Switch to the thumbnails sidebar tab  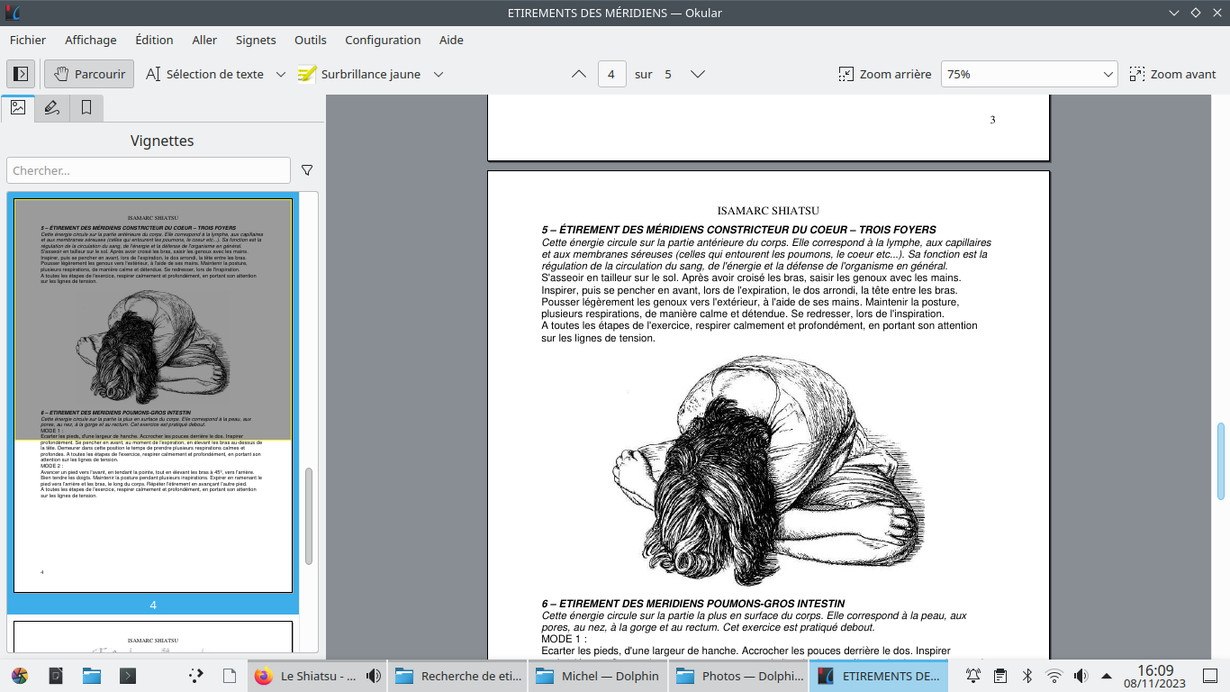pyautogui.click(x=18, y=108)
